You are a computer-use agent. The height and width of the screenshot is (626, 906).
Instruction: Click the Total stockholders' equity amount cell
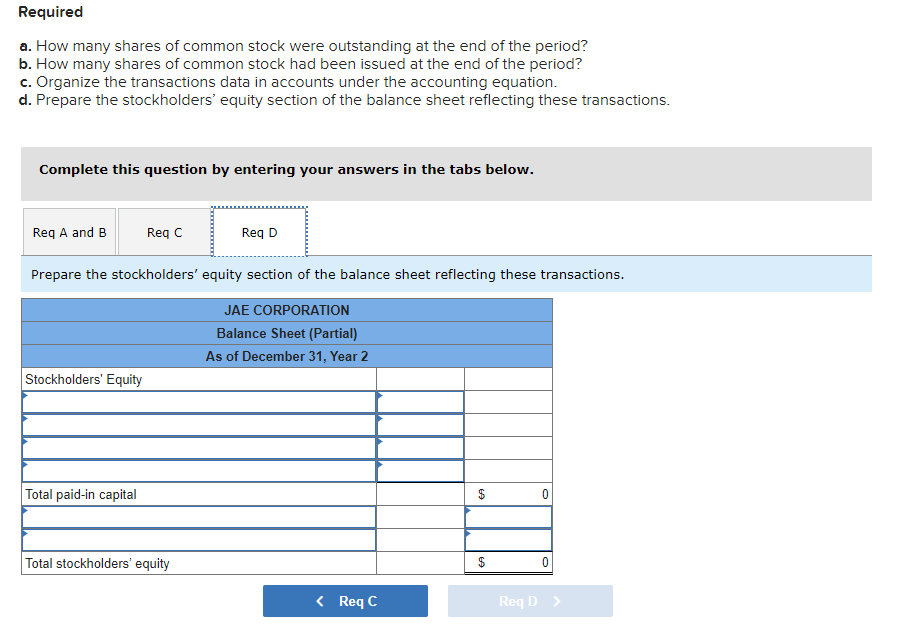(508, 562)
